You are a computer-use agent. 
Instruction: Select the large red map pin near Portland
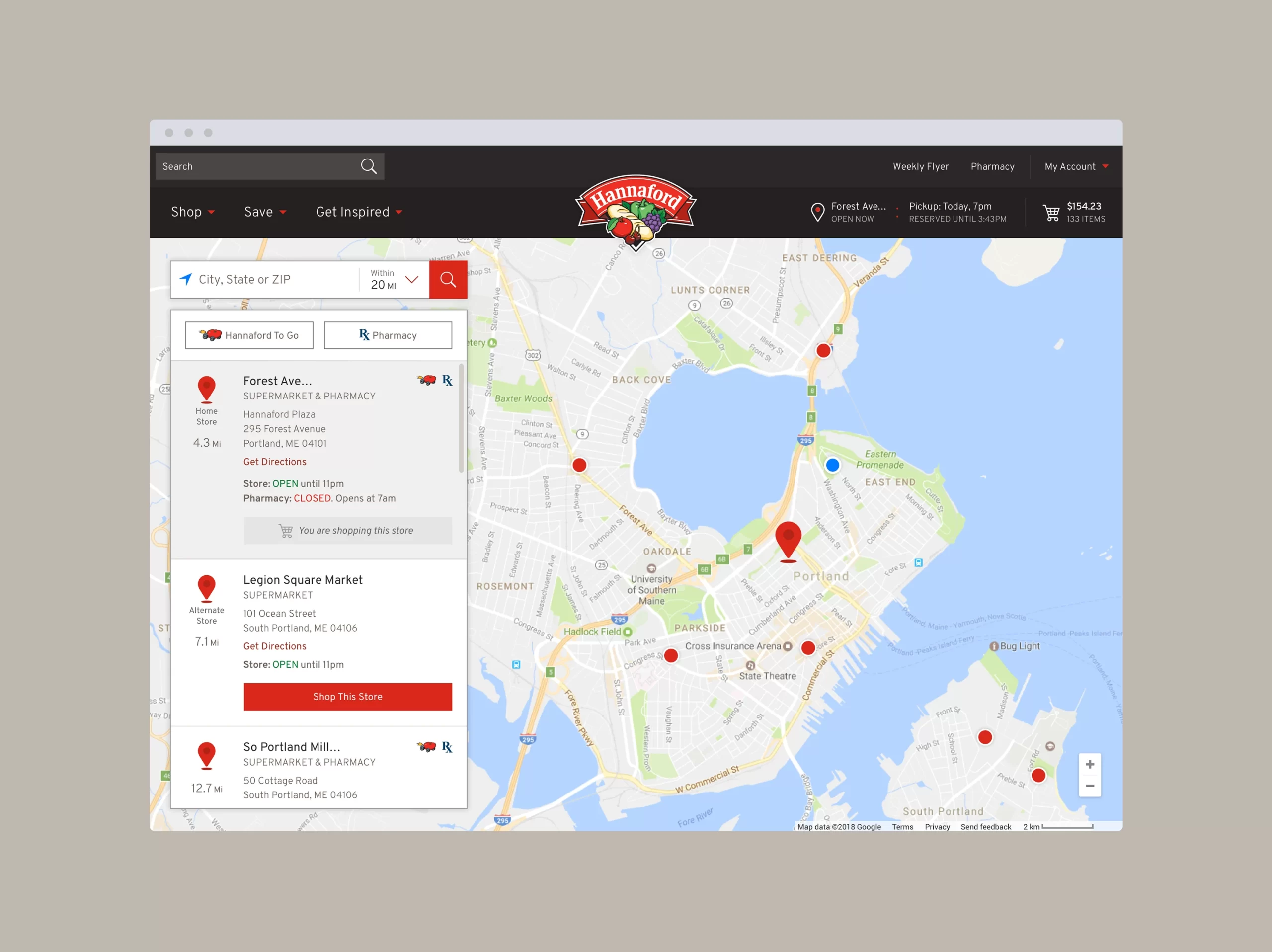[789, 542]
